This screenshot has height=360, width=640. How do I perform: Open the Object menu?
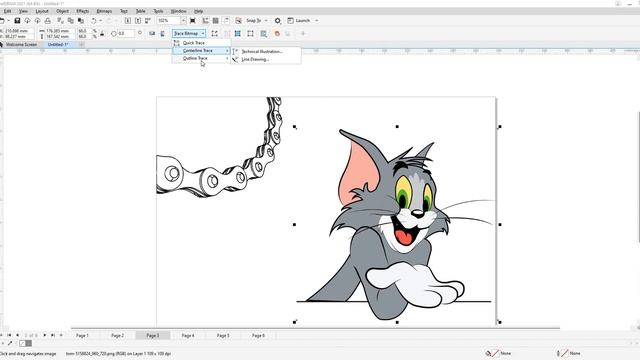pyautogui.click(x=62, y=11)
